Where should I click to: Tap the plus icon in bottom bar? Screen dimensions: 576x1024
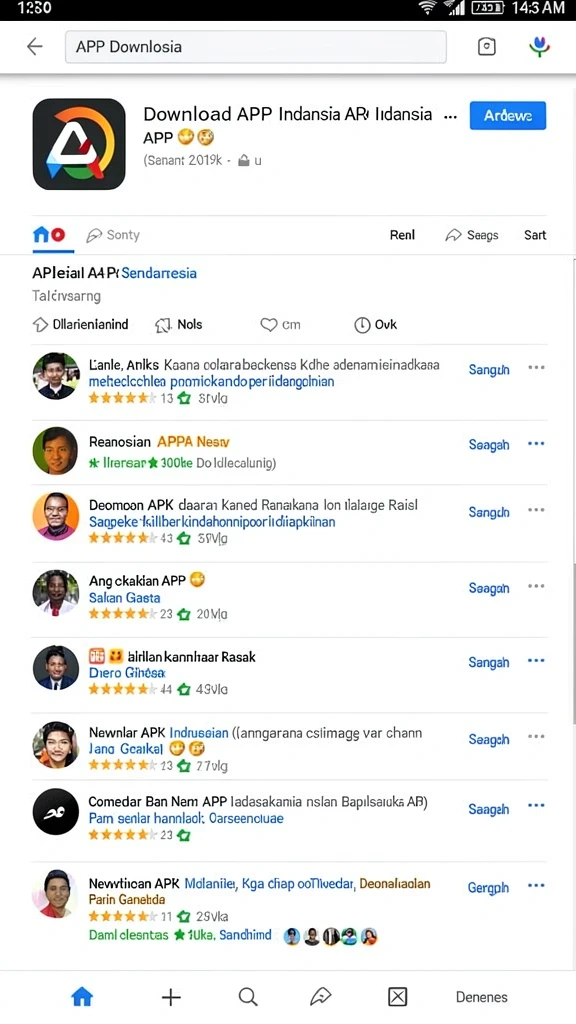click(x=171, y=997)
